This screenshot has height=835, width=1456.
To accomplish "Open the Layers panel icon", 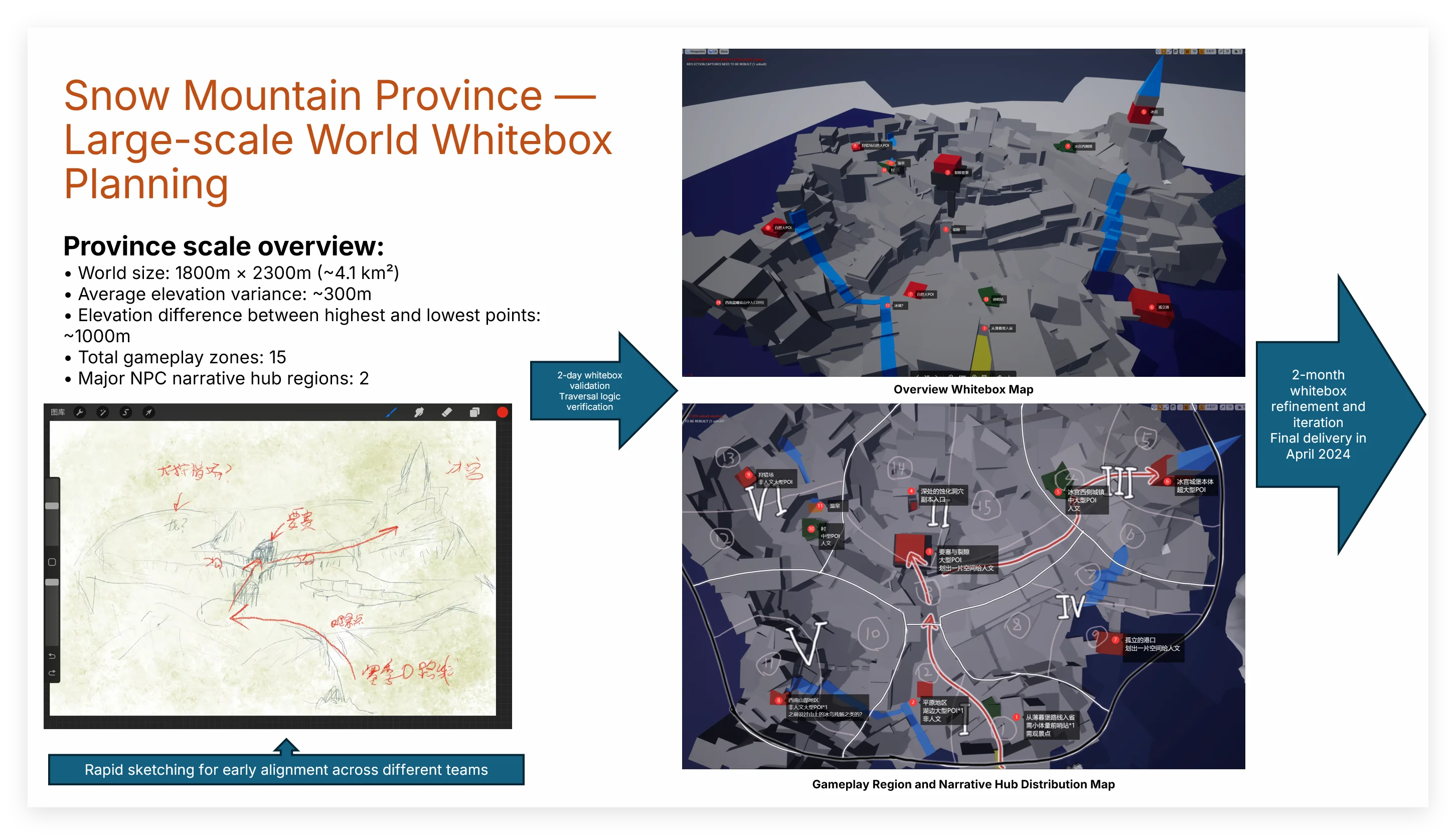I will point(474,412).
